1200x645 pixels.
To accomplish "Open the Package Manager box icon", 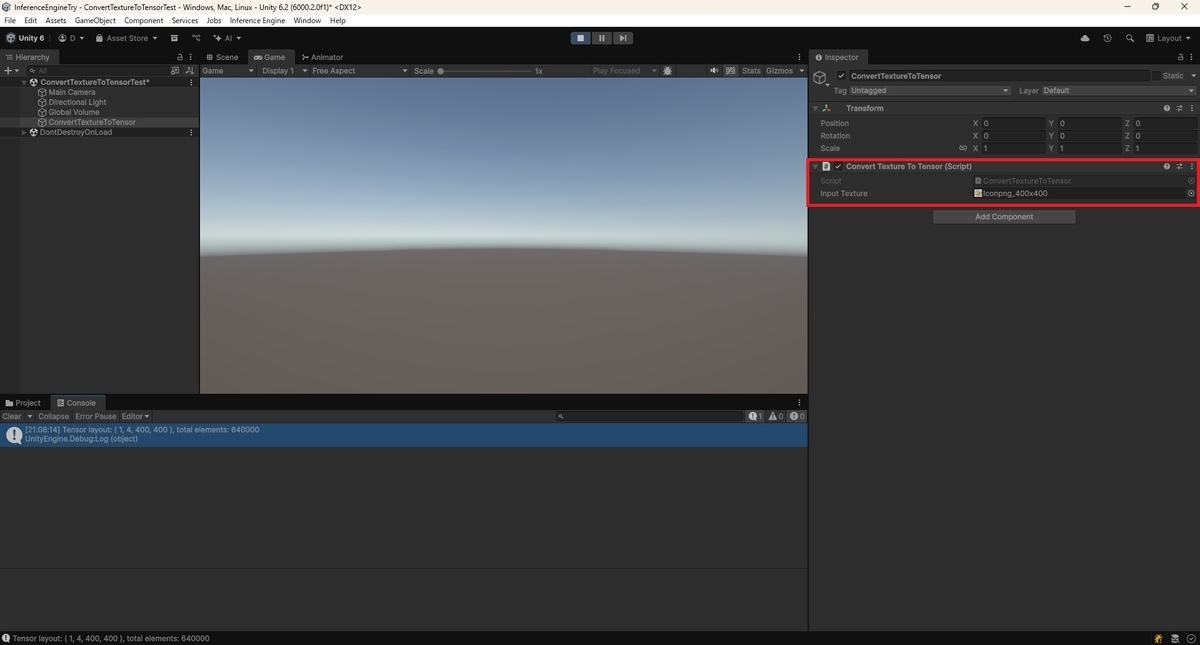I will coord(174,38).
